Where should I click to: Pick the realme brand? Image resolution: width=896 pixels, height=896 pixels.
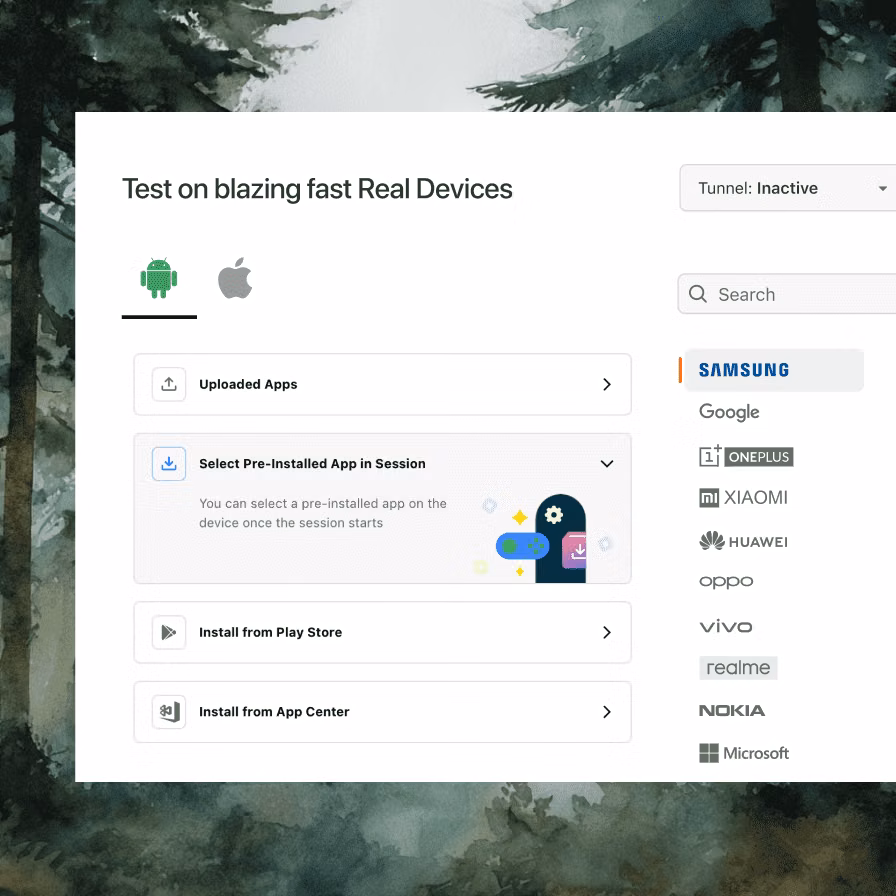[738, 668]
